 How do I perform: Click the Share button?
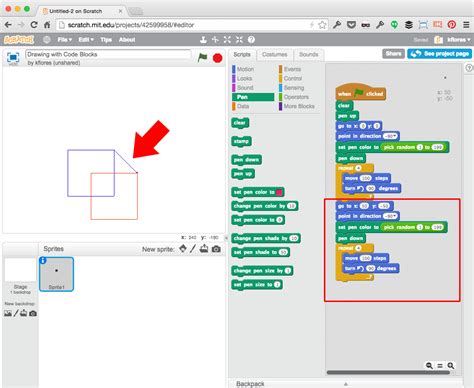pos(393,54)
